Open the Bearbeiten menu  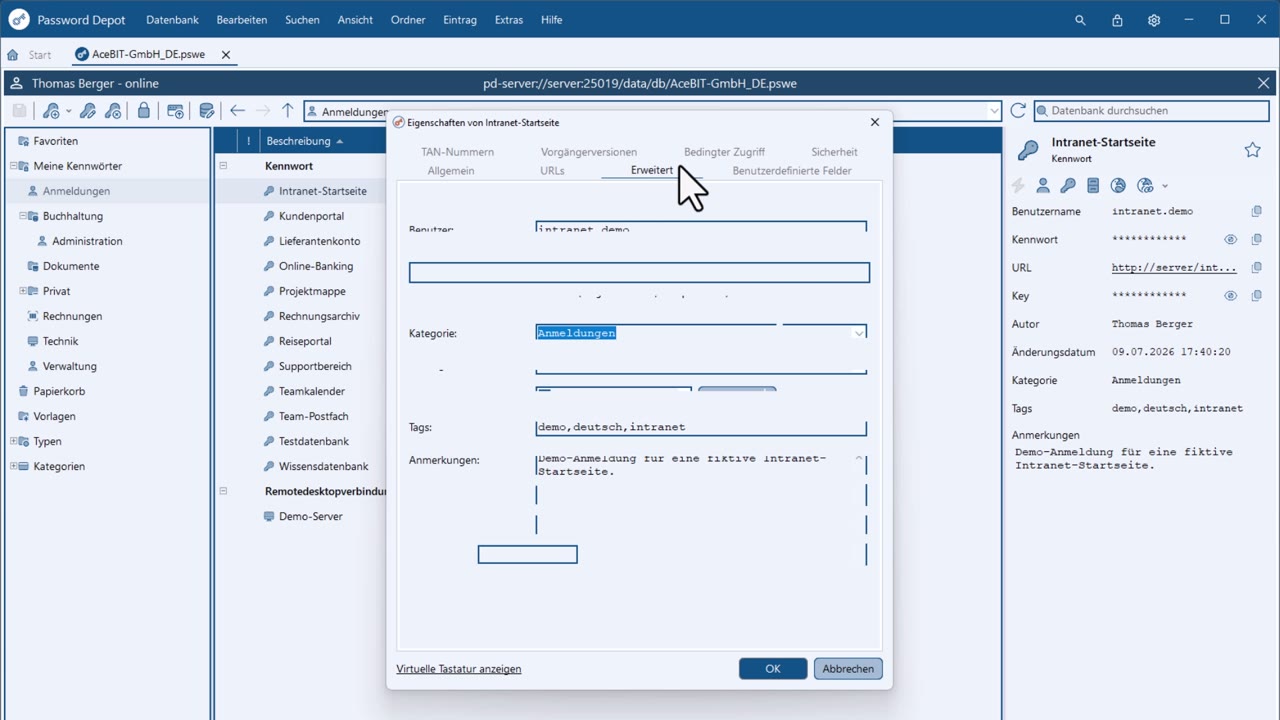coord(241,20)
